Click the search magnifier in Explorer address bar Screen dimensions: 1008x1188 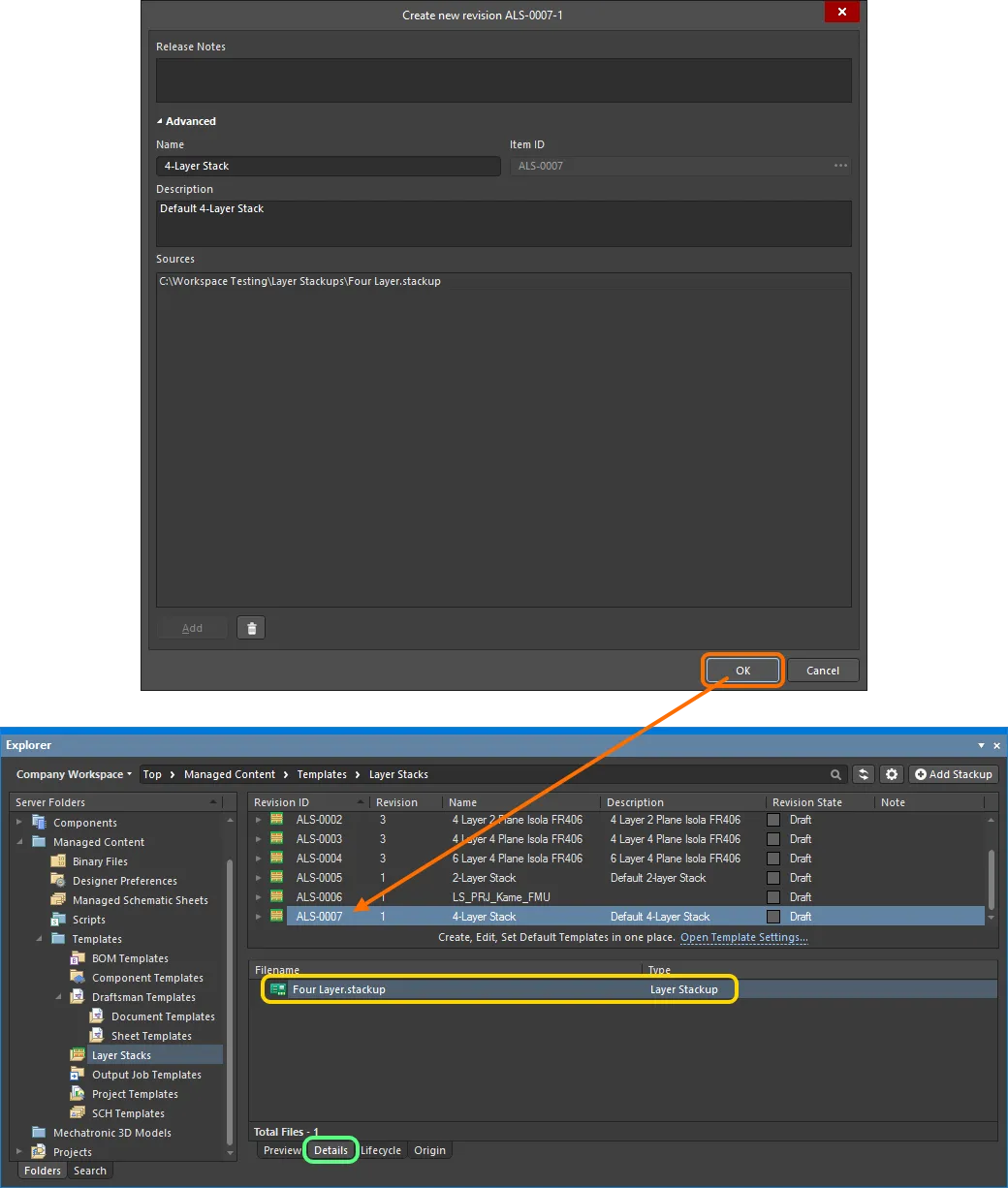tap(835, 774)
